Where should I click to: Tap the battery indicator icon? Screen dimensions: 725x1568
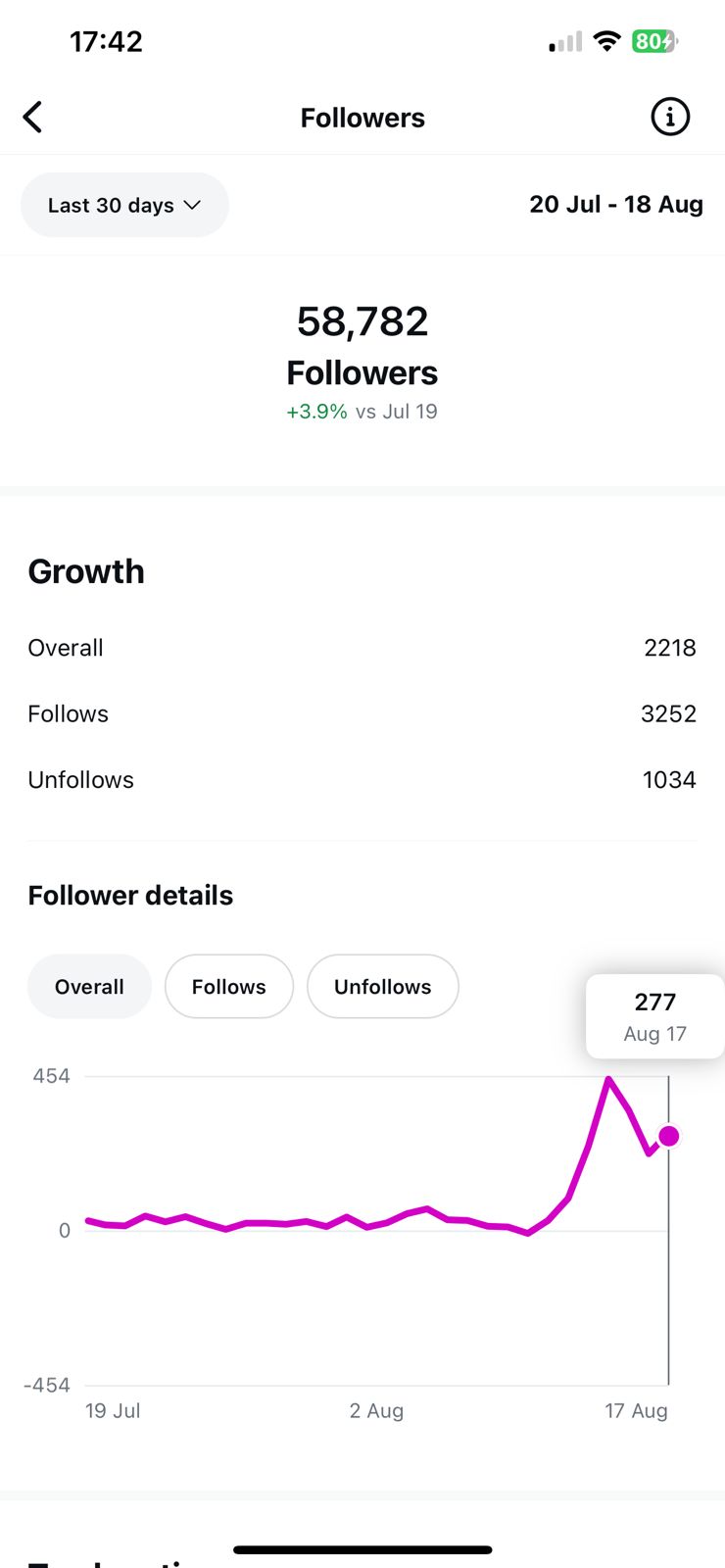[654, 41]
